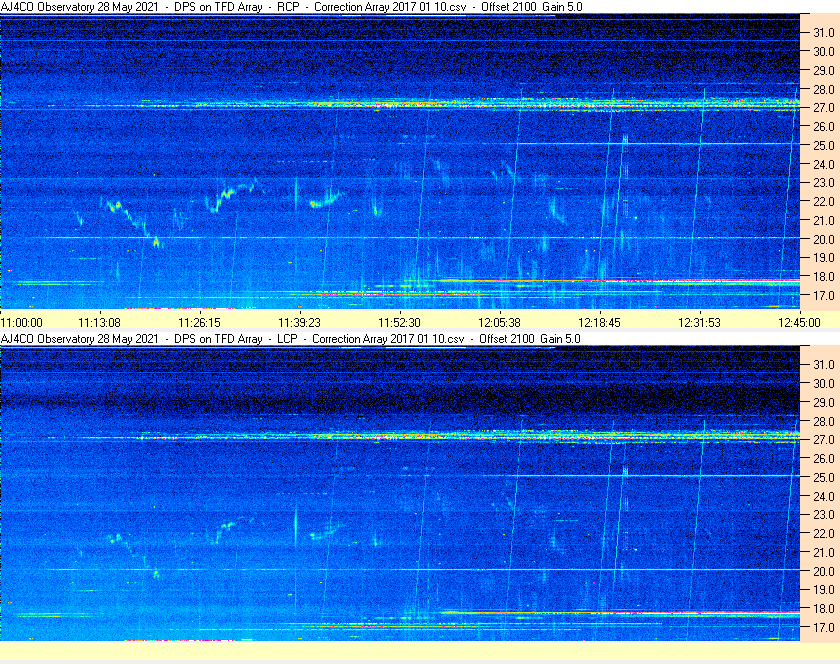Screen dimensions: 840x664
Task: Click the RCP spectrogram title text
Action: point(291,7)
